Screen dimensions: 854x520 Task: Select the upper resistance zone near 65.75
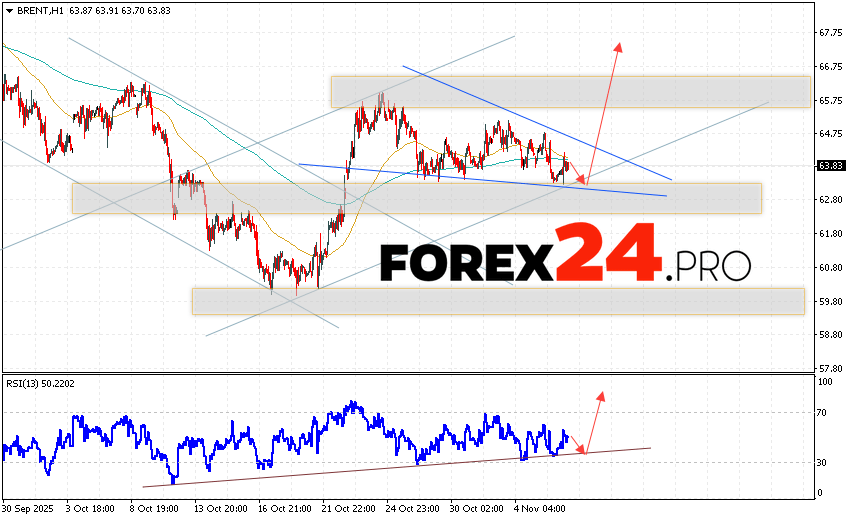pos(570,91)
